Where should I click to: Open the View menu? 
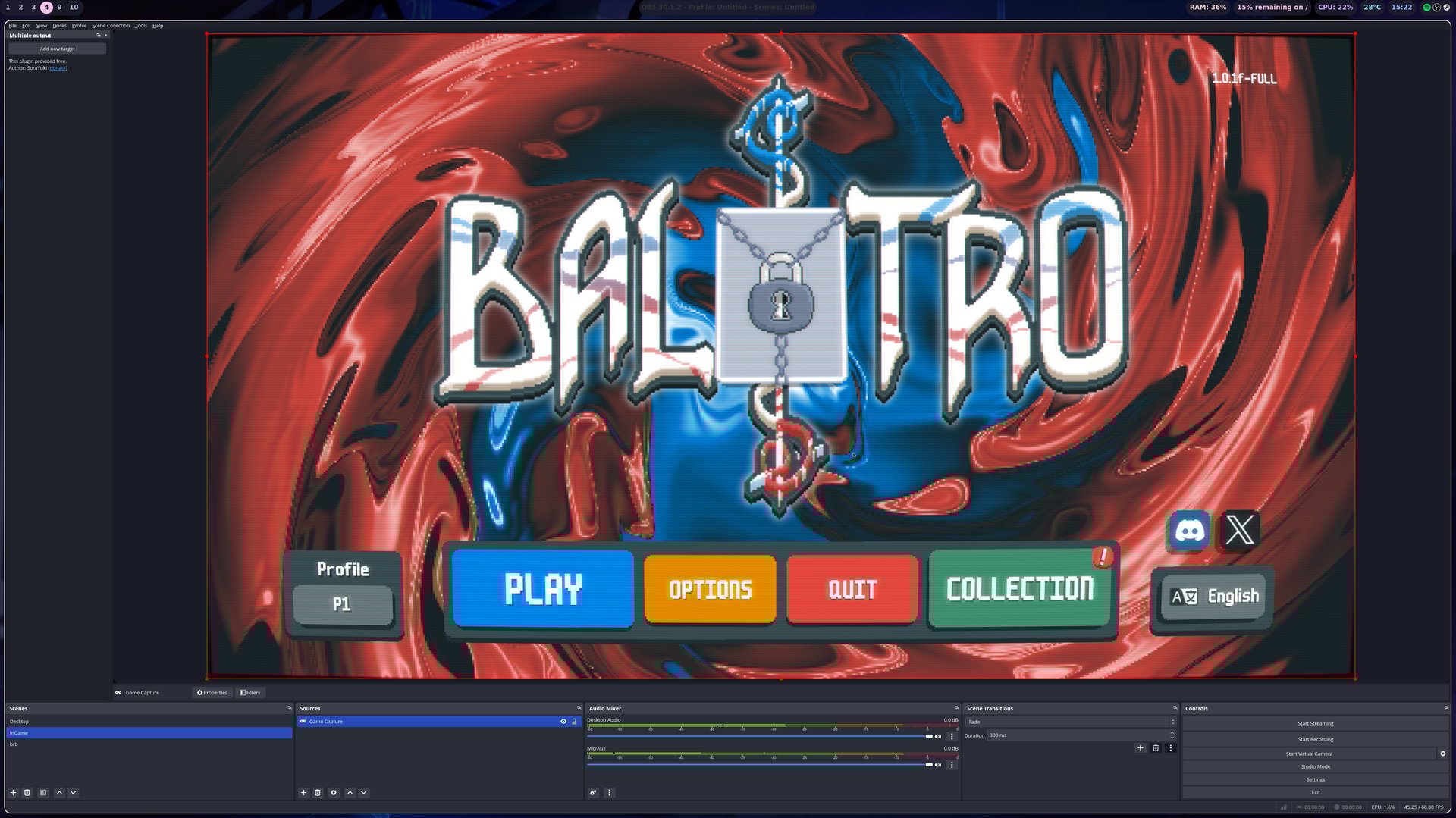tap(42, 26)
